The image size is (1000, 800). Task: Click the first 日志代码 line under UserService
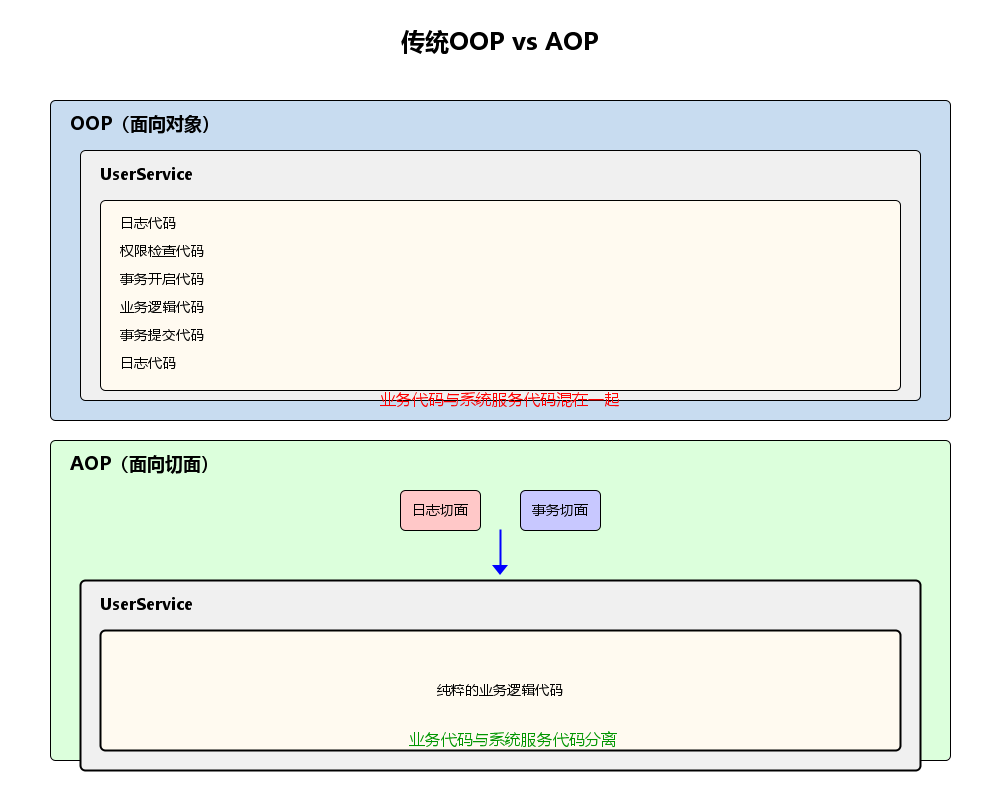tap(148, 223)
